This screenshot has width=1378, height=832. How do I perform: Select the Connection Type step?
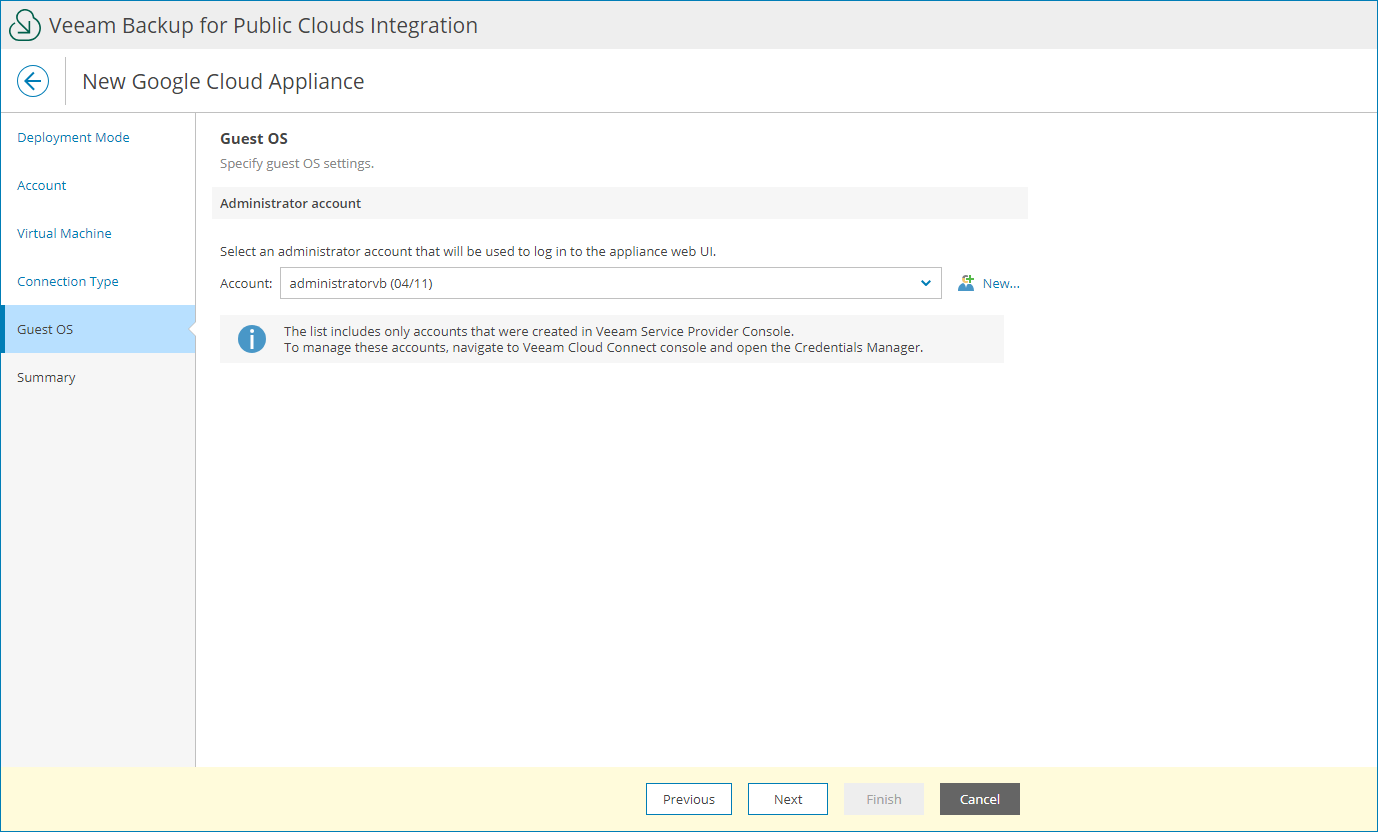tap(67, 281)
